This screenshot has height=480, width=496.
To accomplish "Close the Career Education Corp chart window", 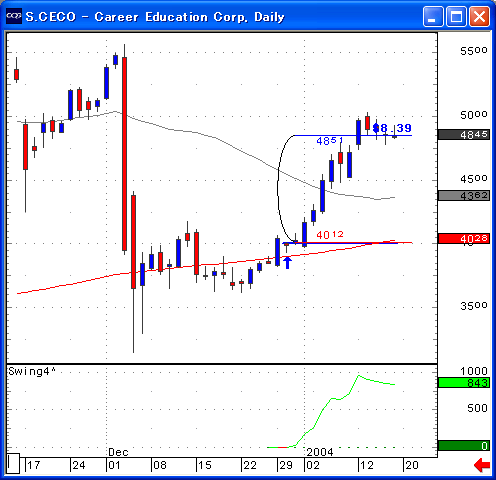I will click(479, 16).
